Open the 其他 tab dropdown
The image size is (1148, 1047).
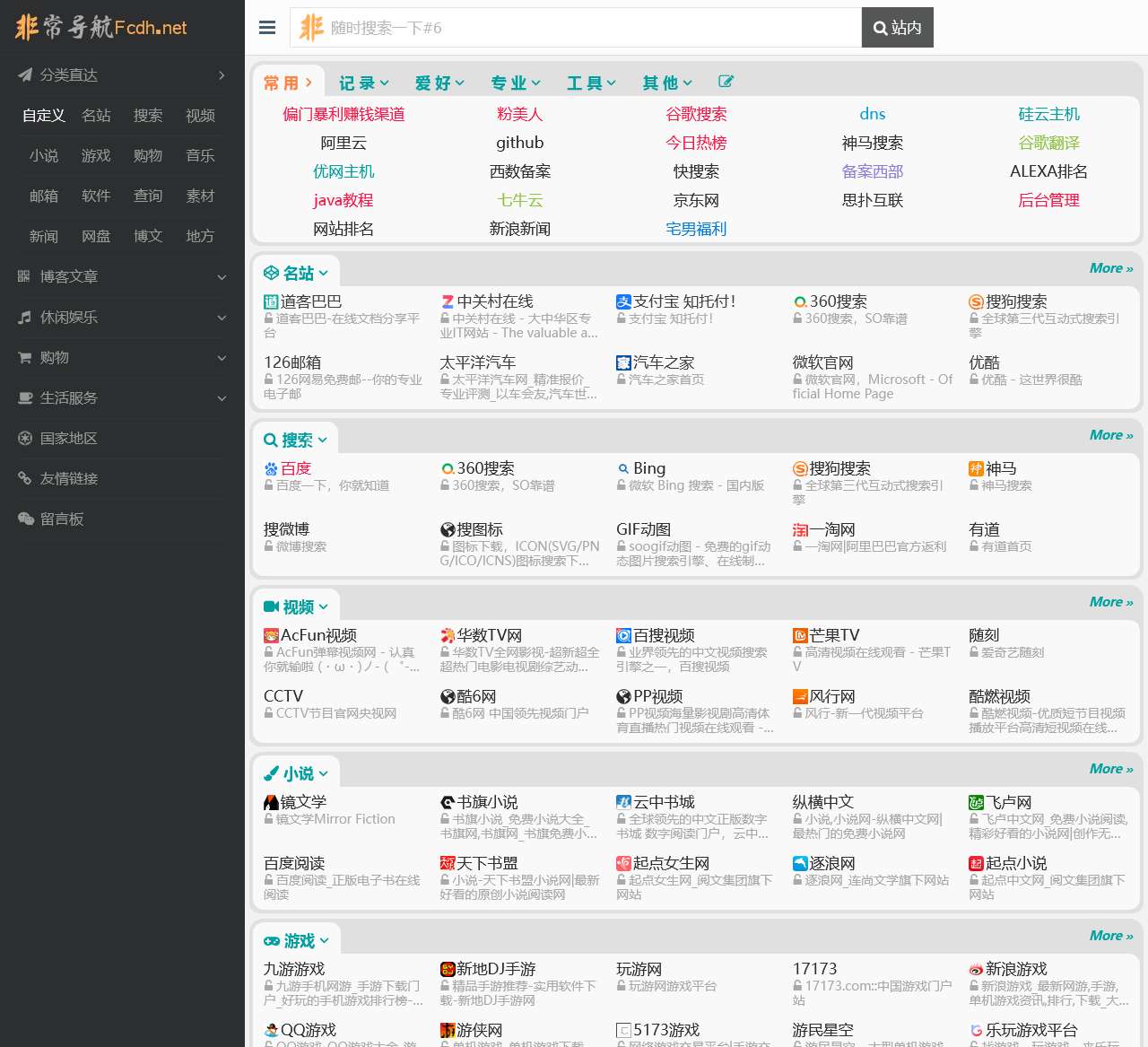667,83
